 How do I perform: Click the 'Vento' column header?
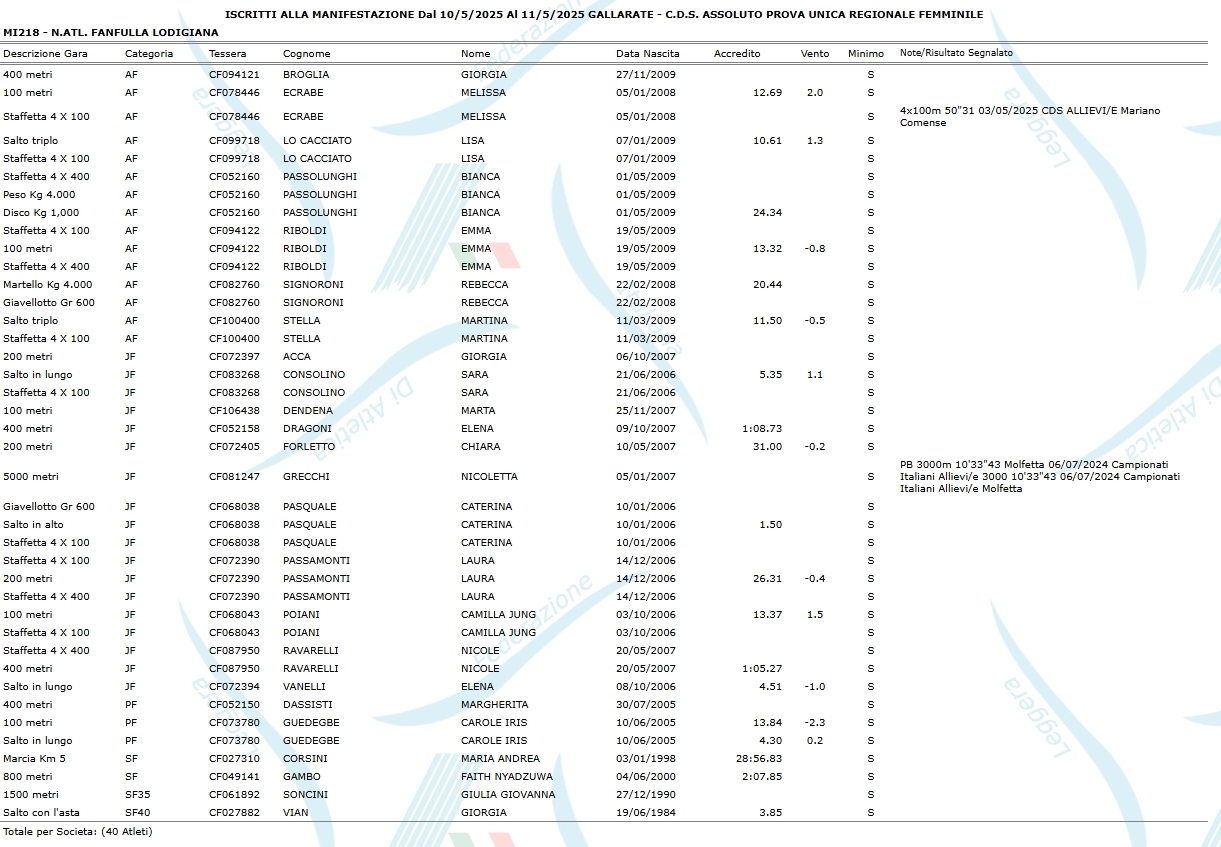(x=815, y=54)
